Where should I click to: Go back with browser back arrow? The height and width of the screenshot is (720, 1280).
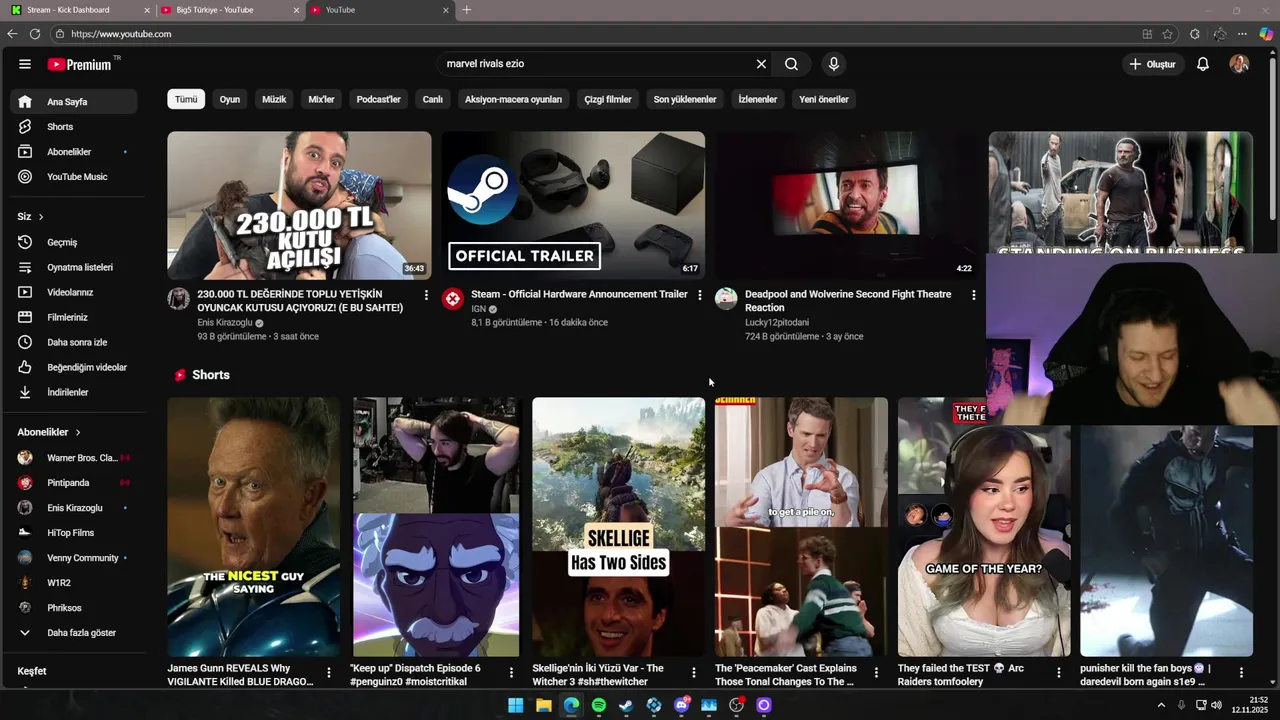point(12,34)
